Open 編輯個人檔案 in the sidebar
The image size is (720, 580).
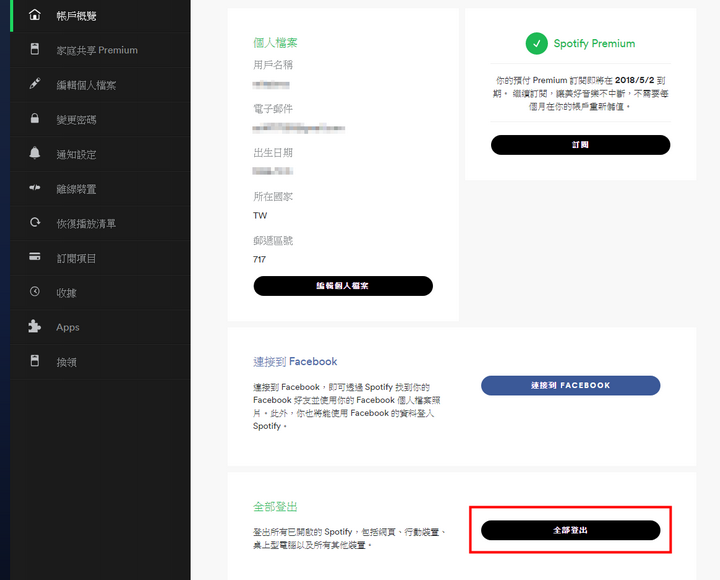click(100, 85)
